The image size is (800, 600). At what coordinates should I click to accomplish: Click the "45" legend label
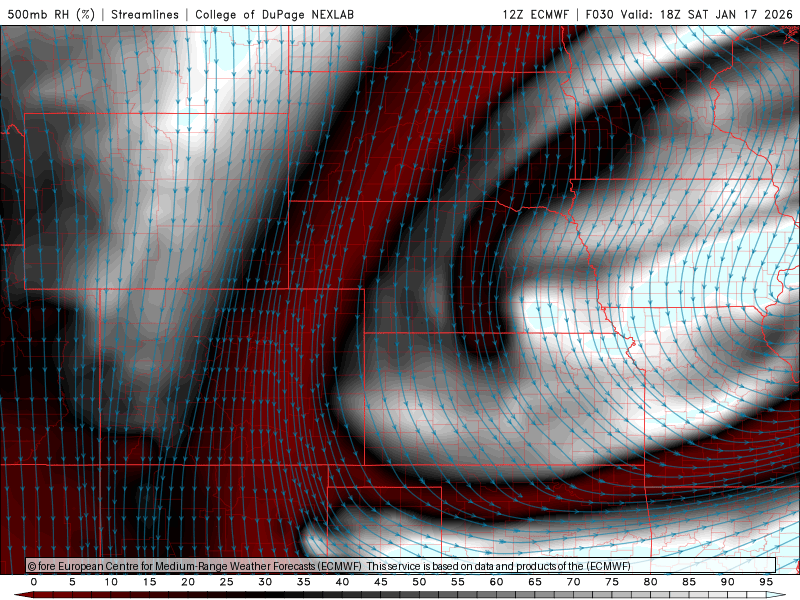380,582
